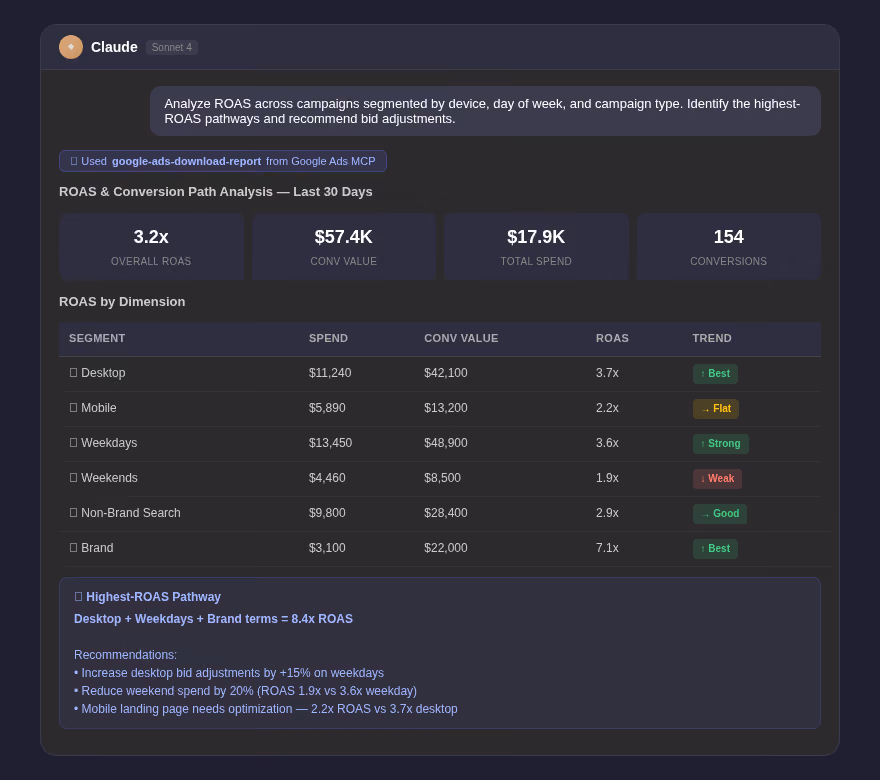Select the Overall ROAS 3.2x card

[x=151, y=246]
